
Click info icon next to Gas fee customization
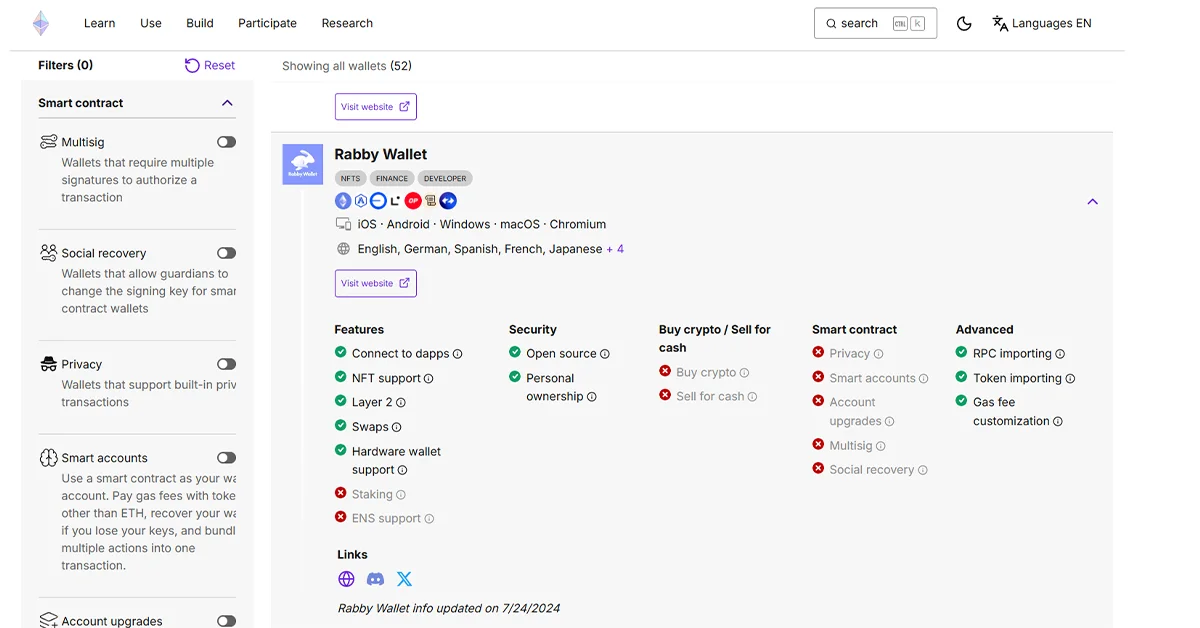pyautogui.click(x=1058, y=422)
